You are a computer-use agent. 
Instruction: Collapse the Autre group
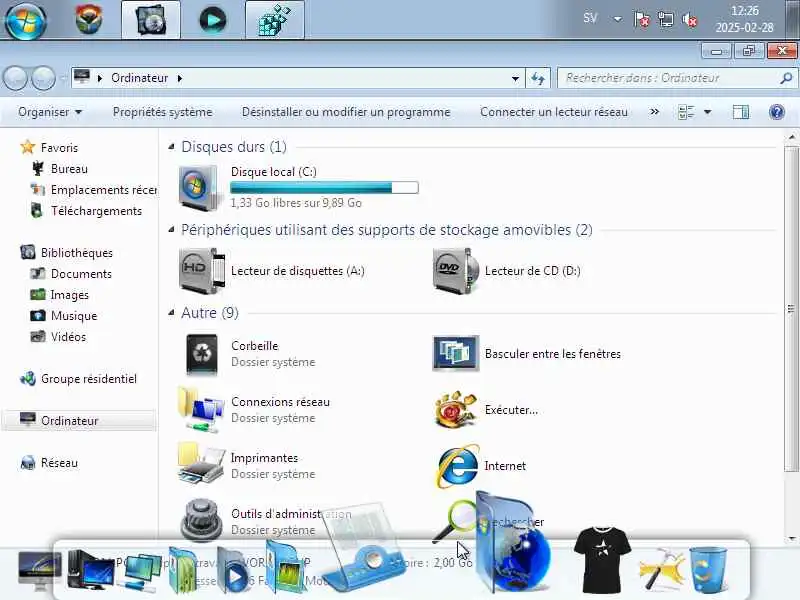(171, 313)
